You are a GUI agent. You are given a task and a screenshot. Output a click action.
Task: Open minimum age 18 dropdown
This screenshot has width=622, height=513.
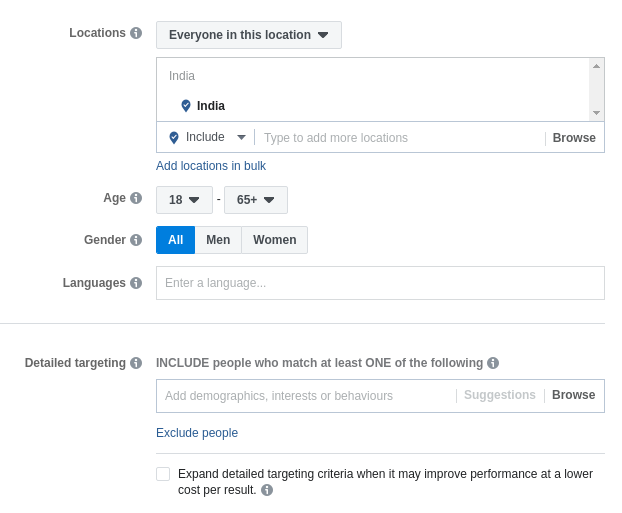(184, 200)
